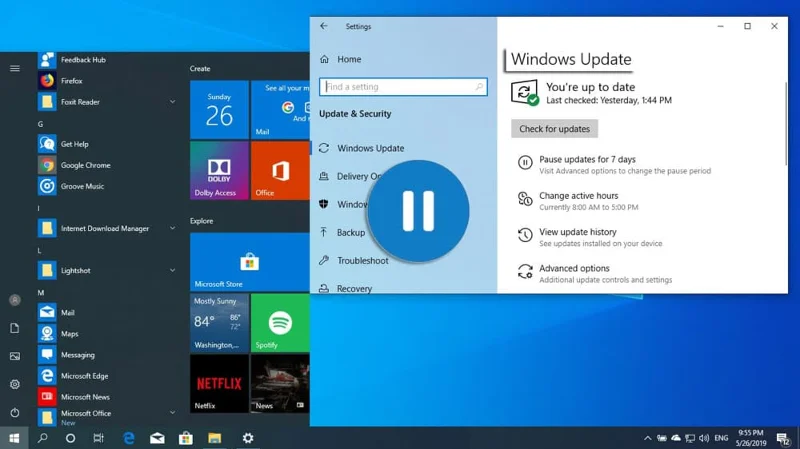800x449 pixels.
Task: Open the user account icon in Start
Action: (x=15, y=300)
